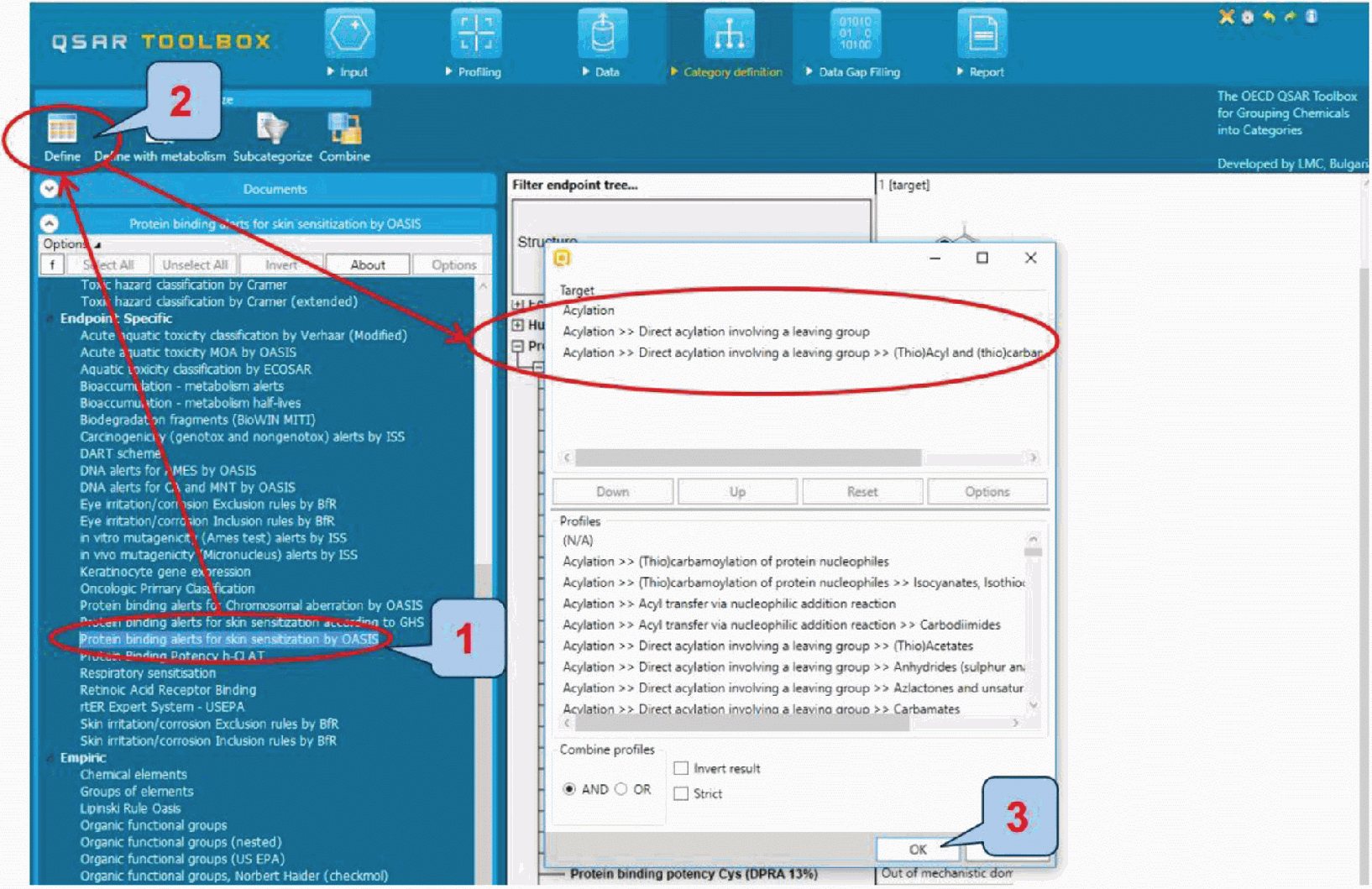Select the Category definition stage icon
The width and height of the screenshot is (1372, 889).
(728, 34)
